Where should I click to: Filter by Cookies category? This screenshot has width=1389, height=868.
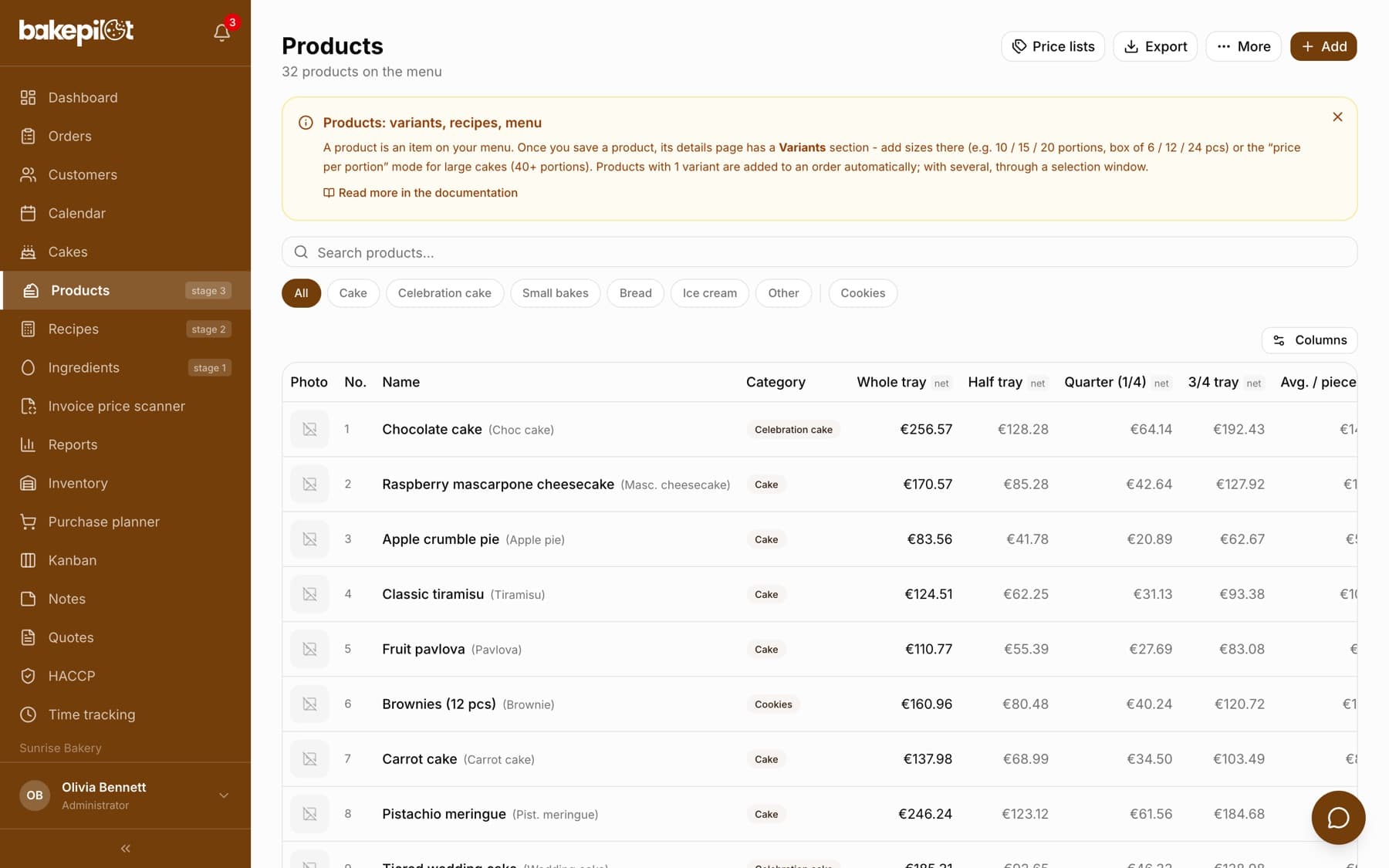863,293
